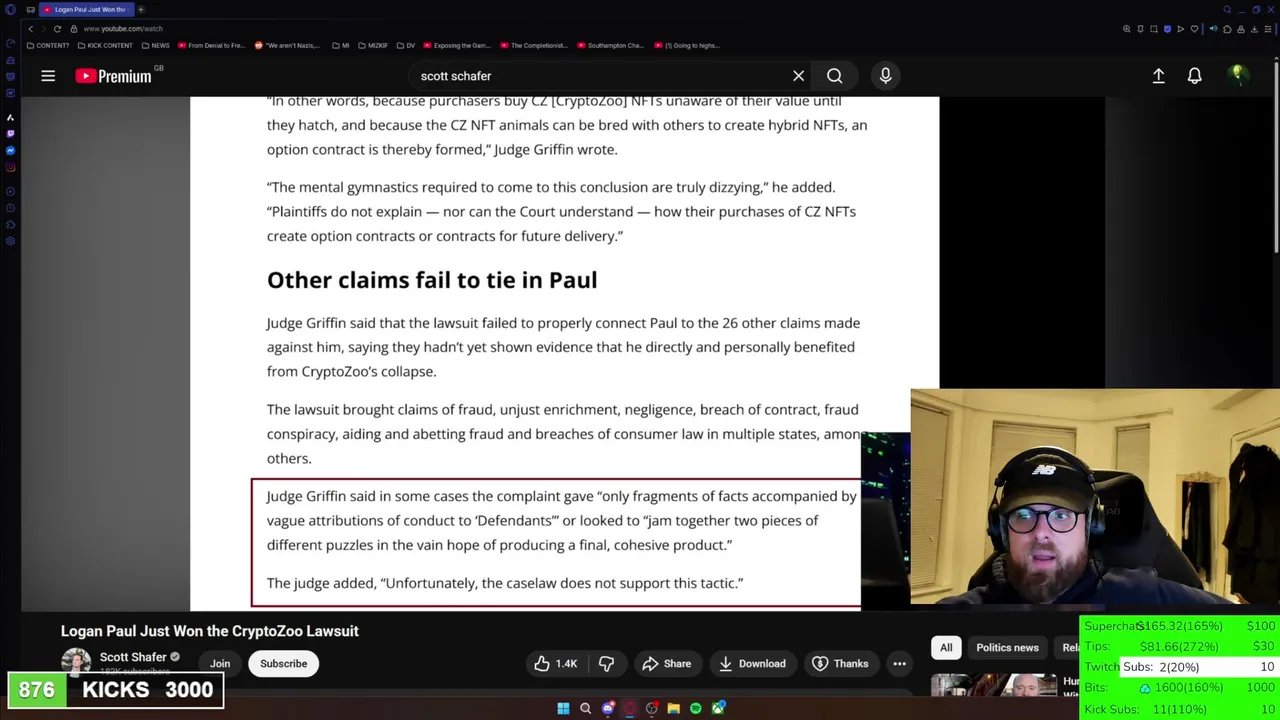The height and width of the screenshot is (720, 1280).
Task: Open the 'Southampton Cha...' bookmark
Action: pyautogui.click(x=611, y=45)
